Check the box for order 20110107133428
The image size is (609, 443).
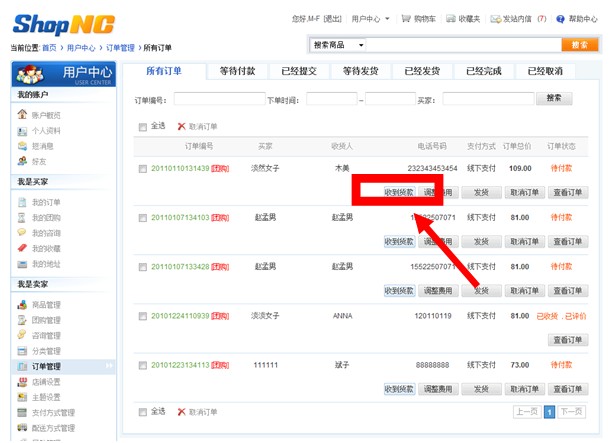point(143,267)
